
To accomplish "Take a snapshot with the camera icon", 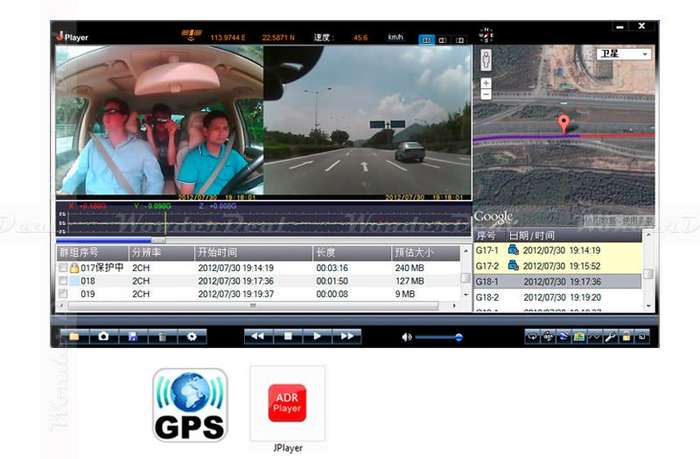I will [104, 336].
